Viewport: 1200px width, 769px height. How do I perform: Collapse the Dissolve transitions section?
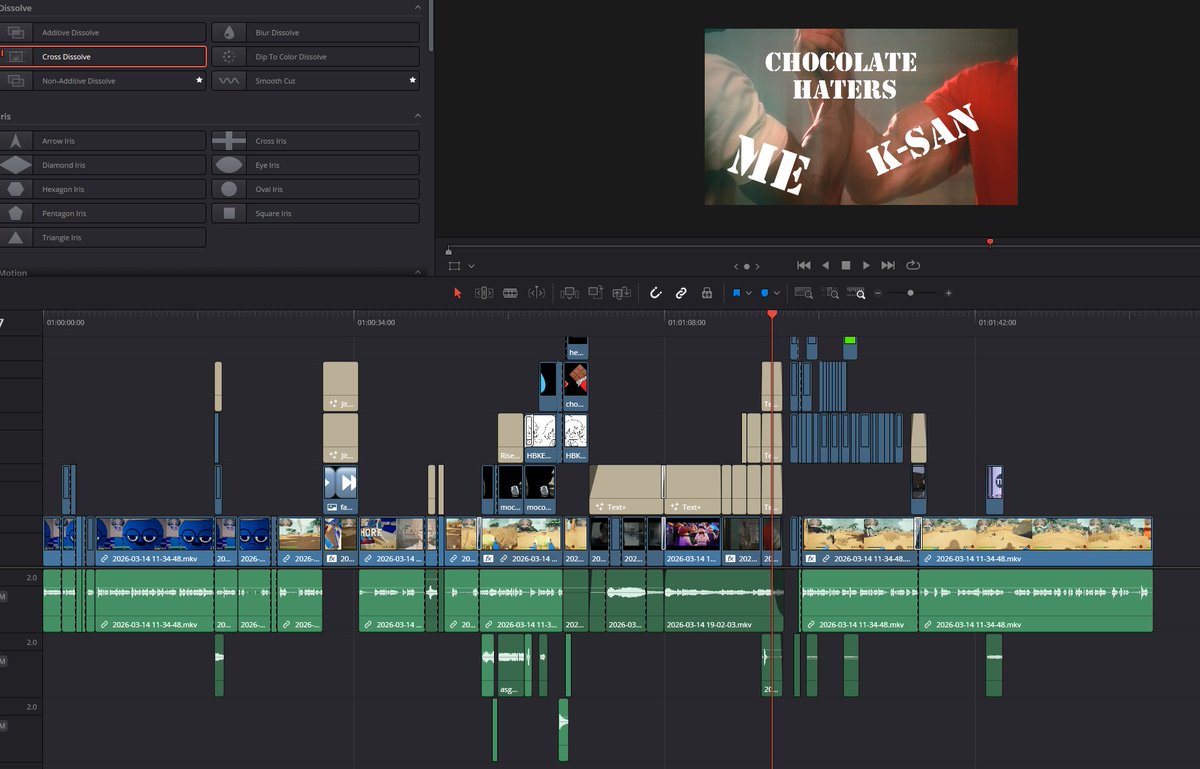pyautogui.click(x=417, y=7)
